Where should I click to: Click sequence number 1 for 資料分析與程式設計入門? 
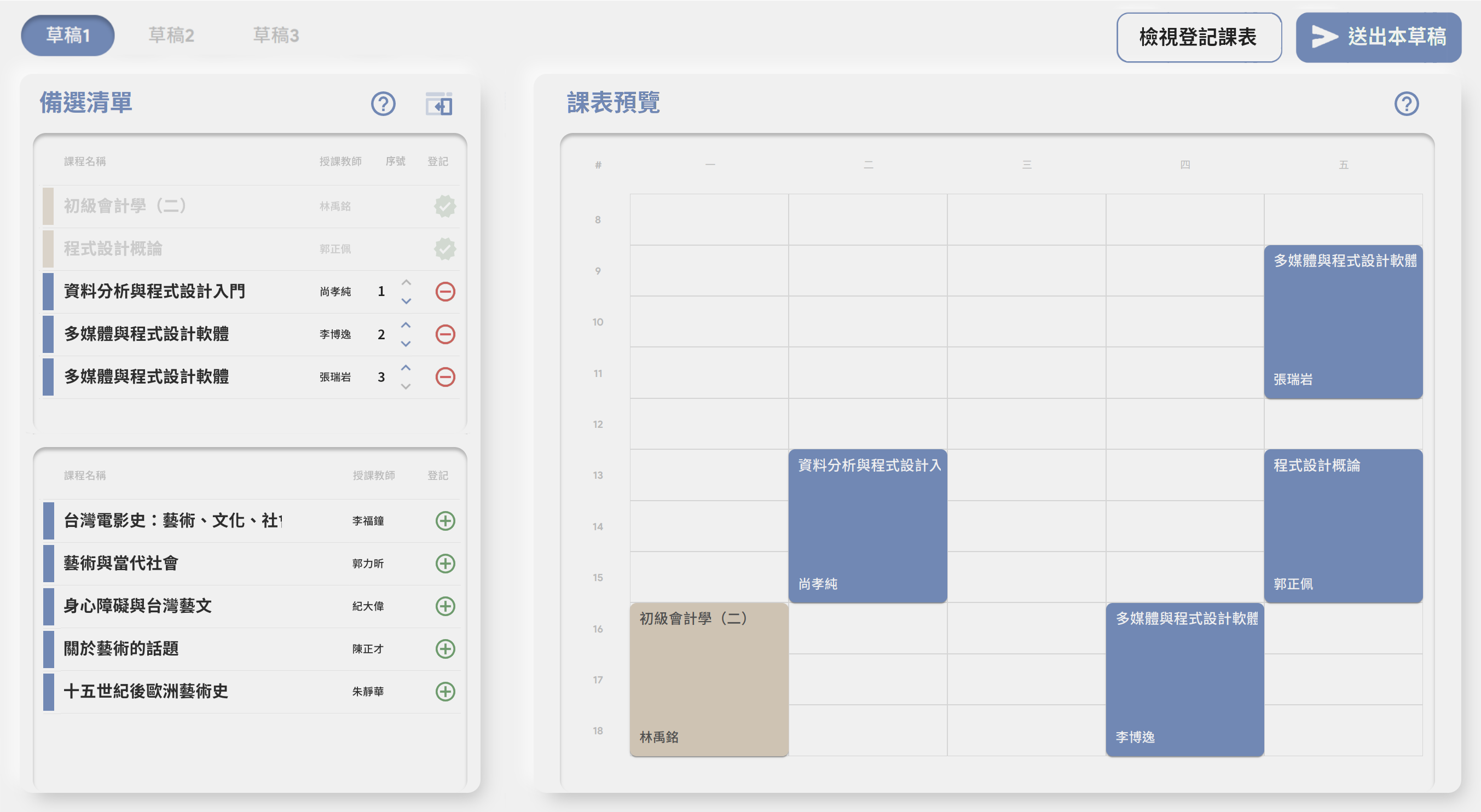[381, 291]
